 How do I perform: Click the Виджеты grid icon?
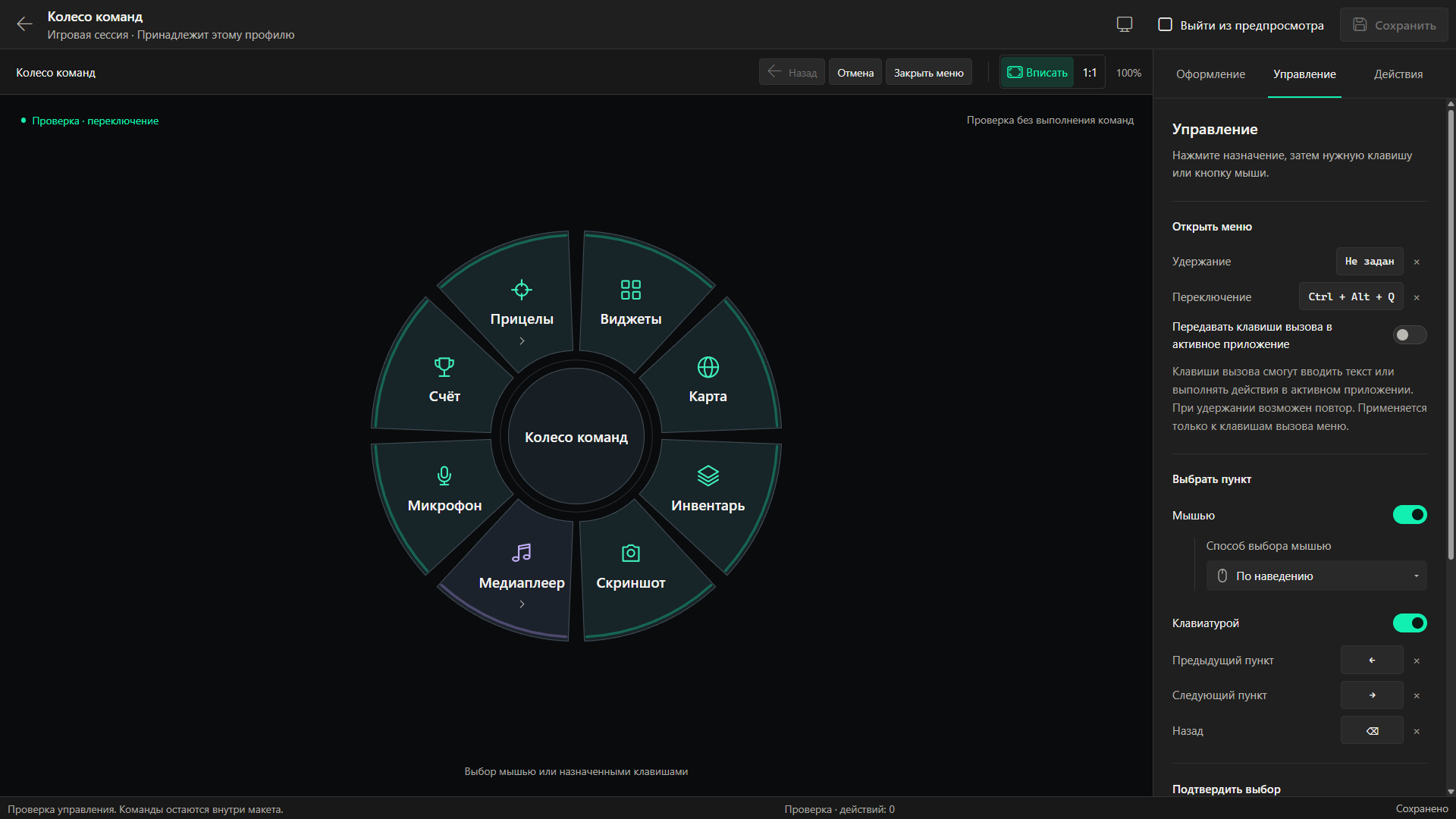point(631,290)
